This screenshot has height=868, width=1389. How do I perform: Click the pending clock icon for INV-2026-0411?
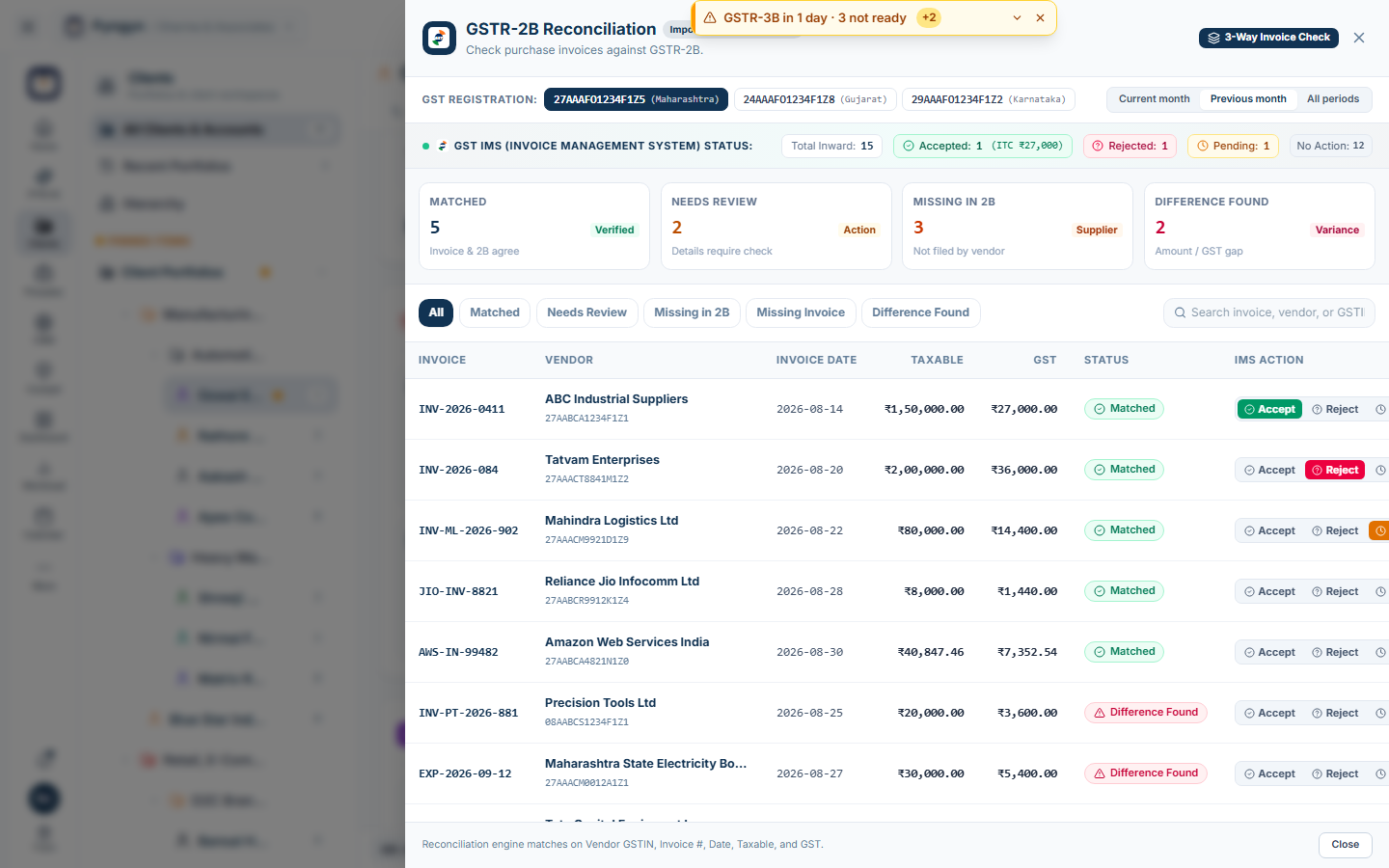(1379, 409)
